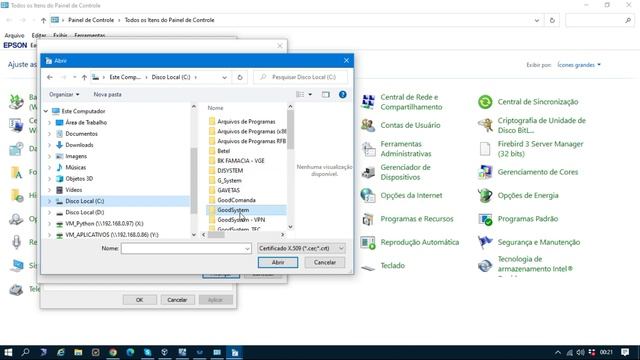Open Opções de Energia icon
The width and height of the screenshot is (640, 360).
485,196
